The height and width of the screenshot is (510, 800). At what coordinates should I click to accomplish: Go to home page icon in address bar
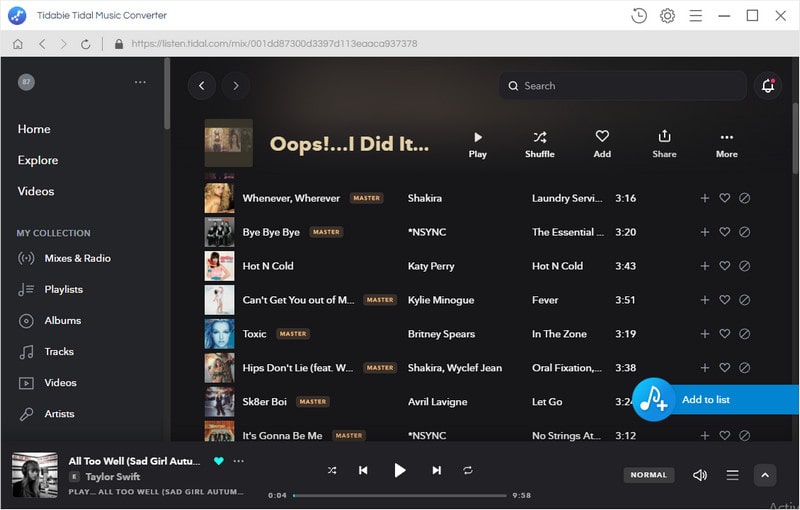tap(18, 44)
